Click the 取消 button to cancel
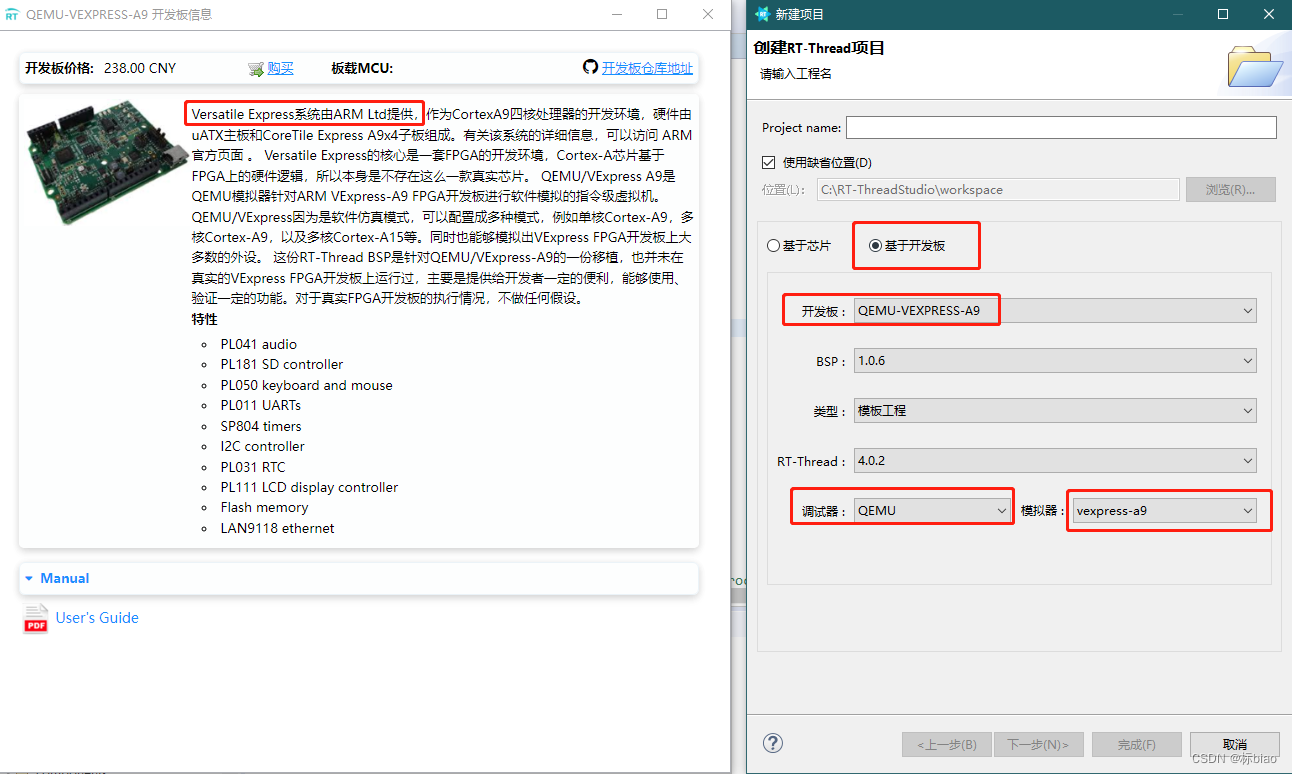The width and height of the screenshot is (1292, 774). (1234, 744)
